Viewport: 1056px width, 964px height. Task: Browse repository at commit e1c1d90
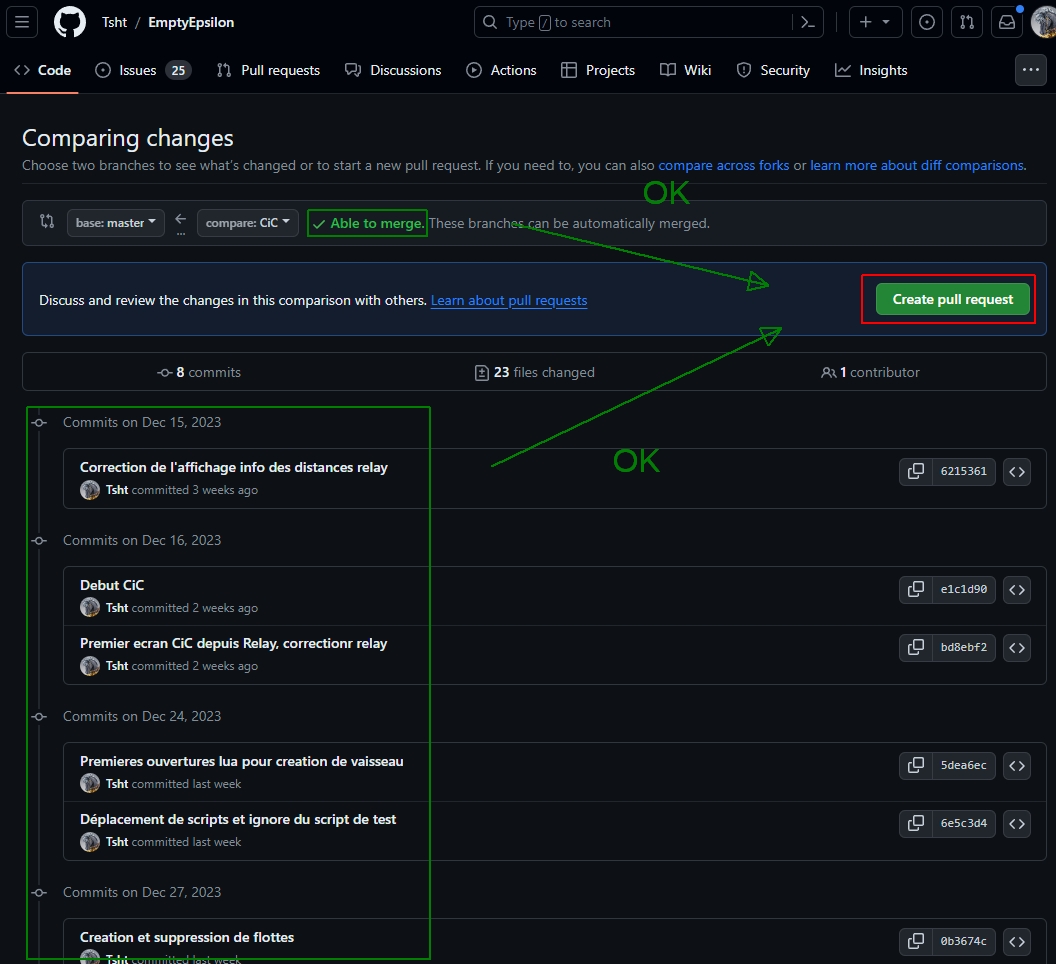coord(1017,589)
